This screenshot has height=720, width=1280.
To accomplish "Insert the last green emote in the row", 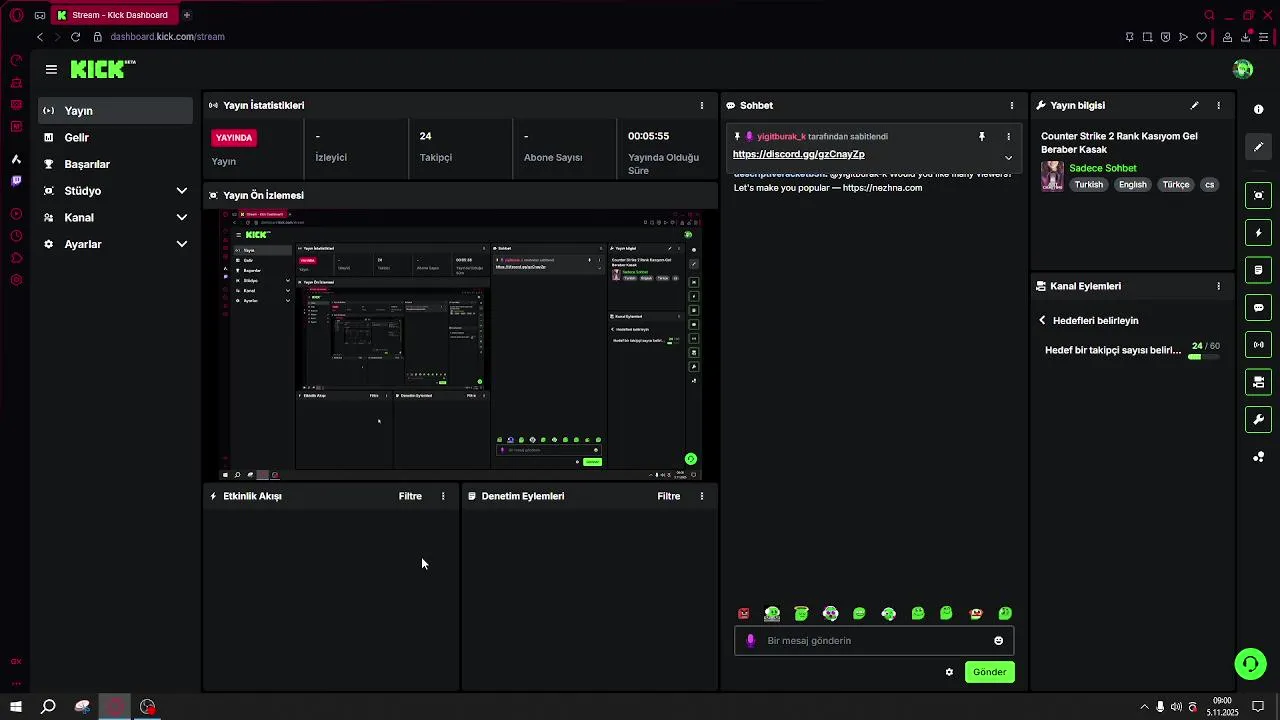I will pos(1005,613).
